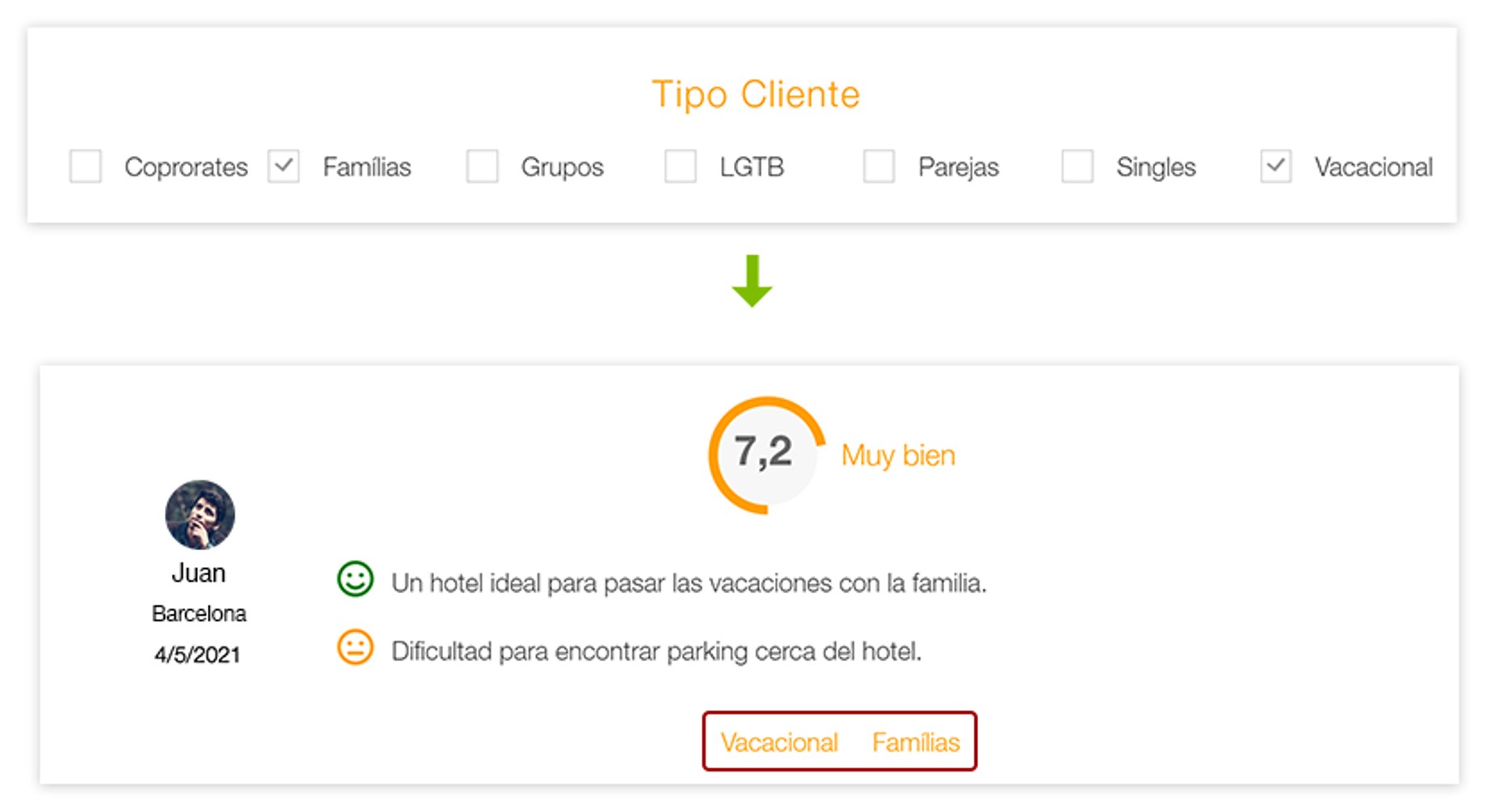Click the reviewer name Juan
The height and width of the screenshot is (812, 1497).
point(199,573)
